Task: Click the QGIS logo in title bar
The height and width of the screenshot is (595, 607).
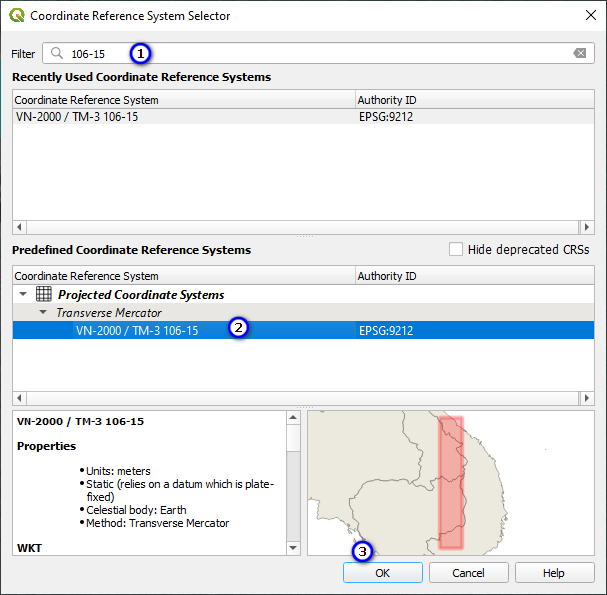Action: (x=17, y=15)
